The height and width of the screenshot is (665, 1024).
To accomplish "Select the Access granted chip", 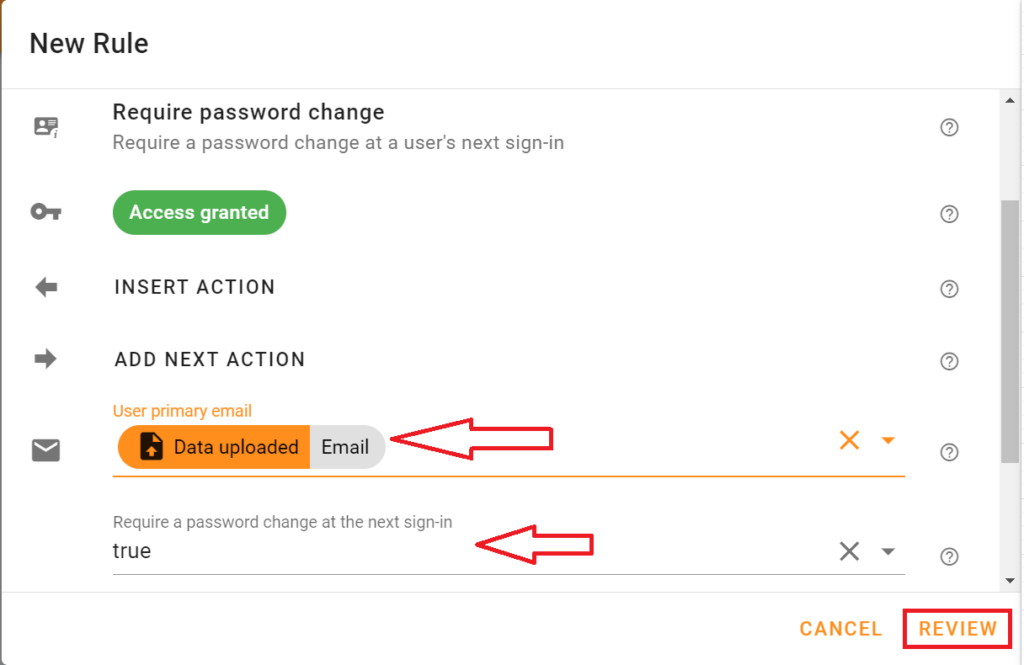I will coord(199,212).
